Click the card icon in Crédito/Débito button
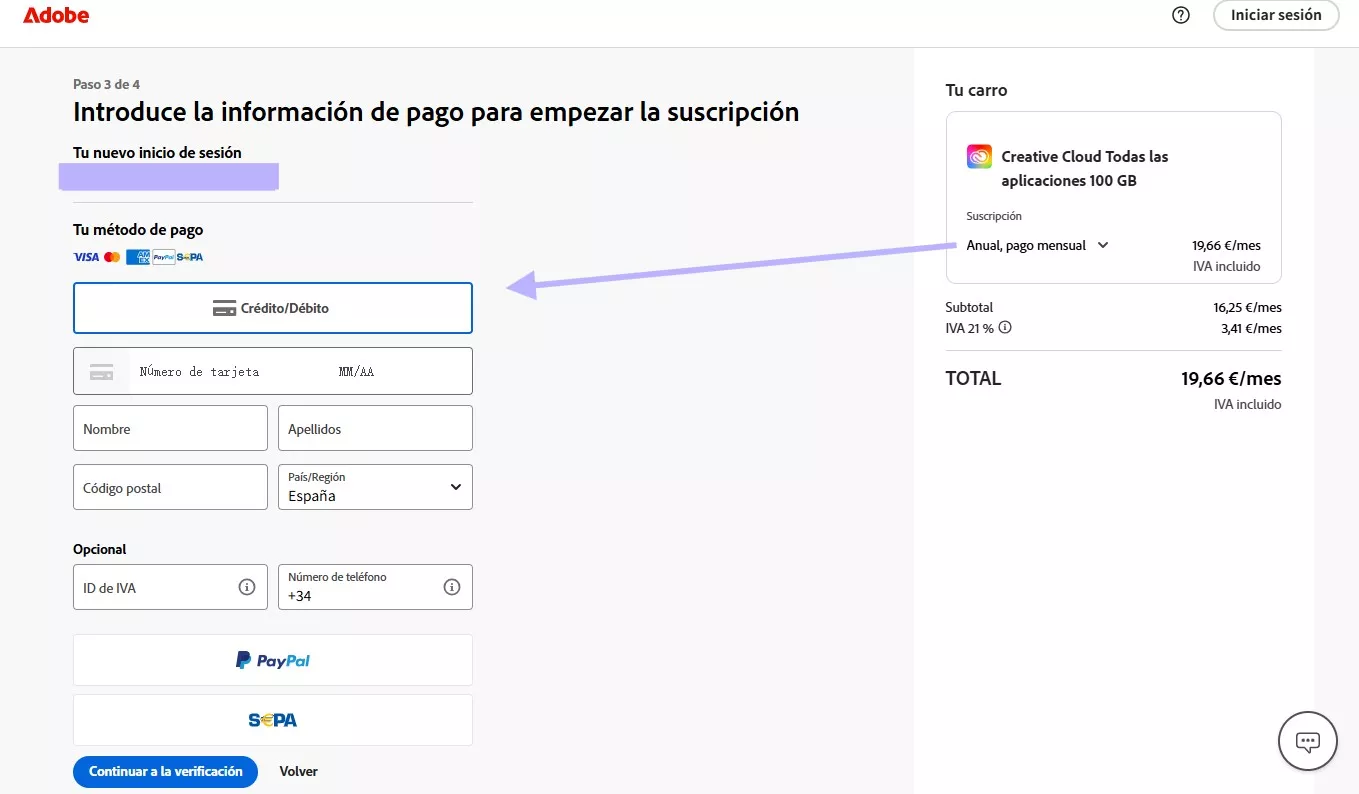Screen dimensions: 1359x794 point(224,308)
